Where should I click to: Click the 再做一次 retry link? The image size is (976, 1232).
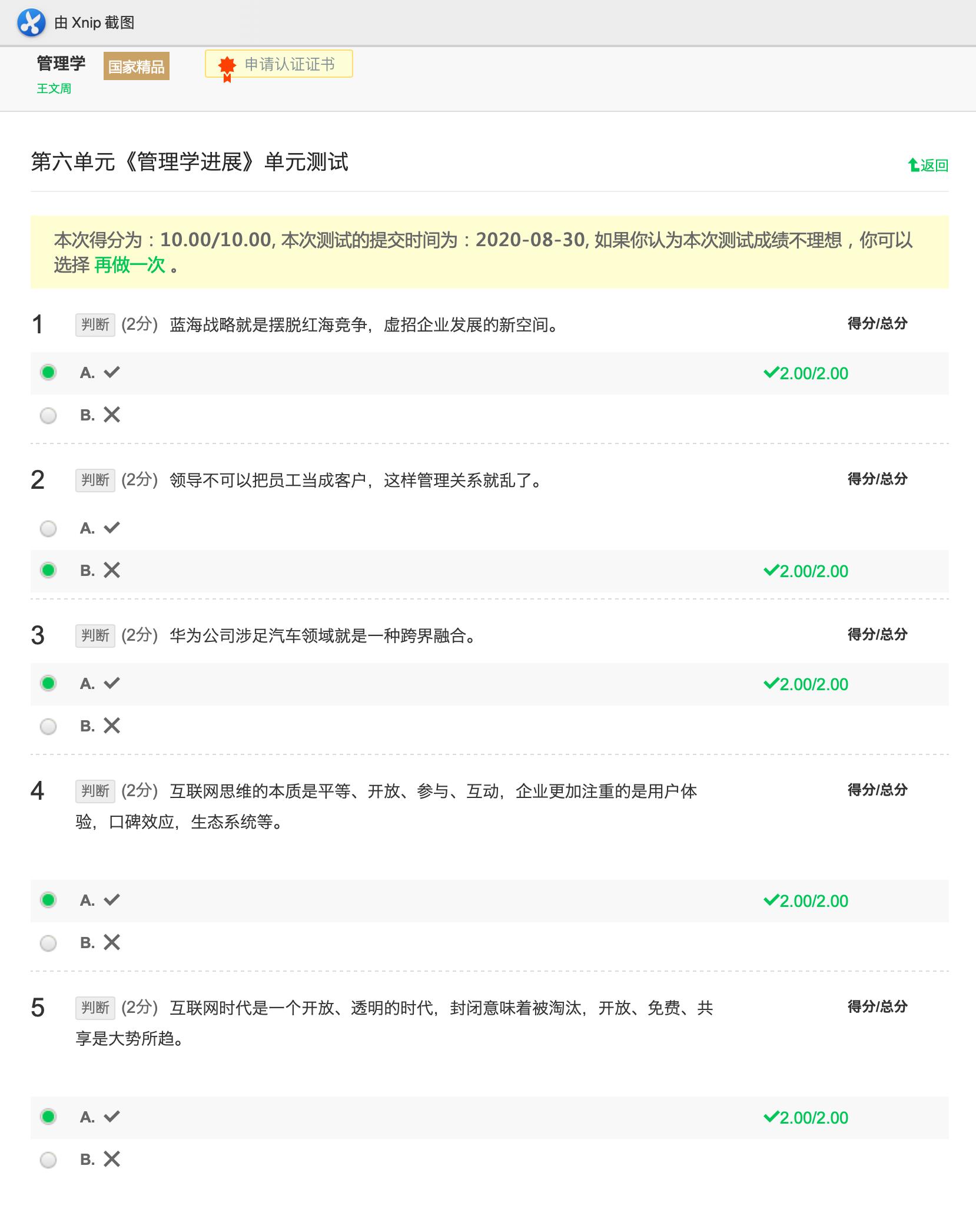[130, 265]
